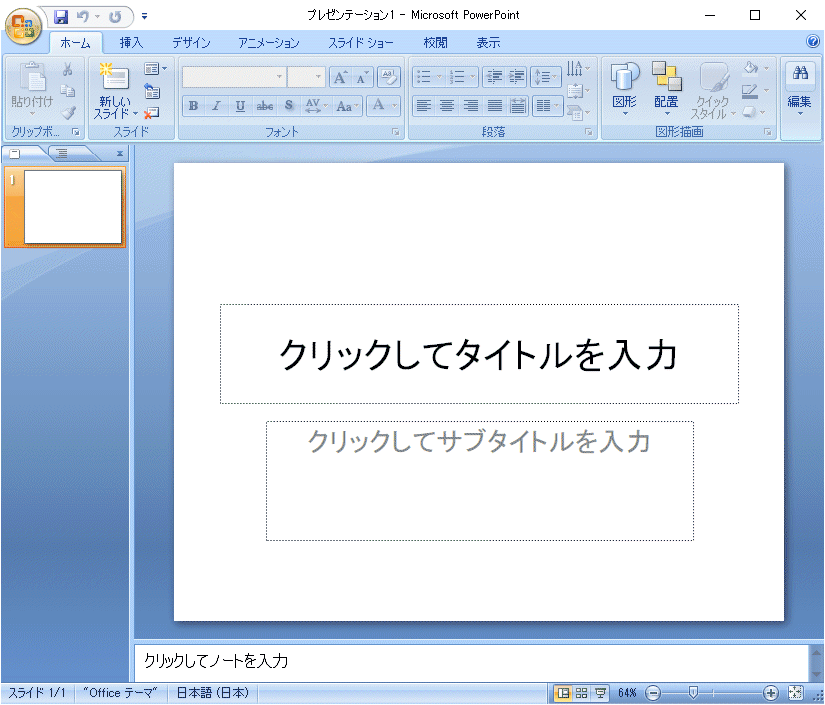Click the zoom slider handle
This screenshot has width=825, height=705.
click(x=693, y=693)
